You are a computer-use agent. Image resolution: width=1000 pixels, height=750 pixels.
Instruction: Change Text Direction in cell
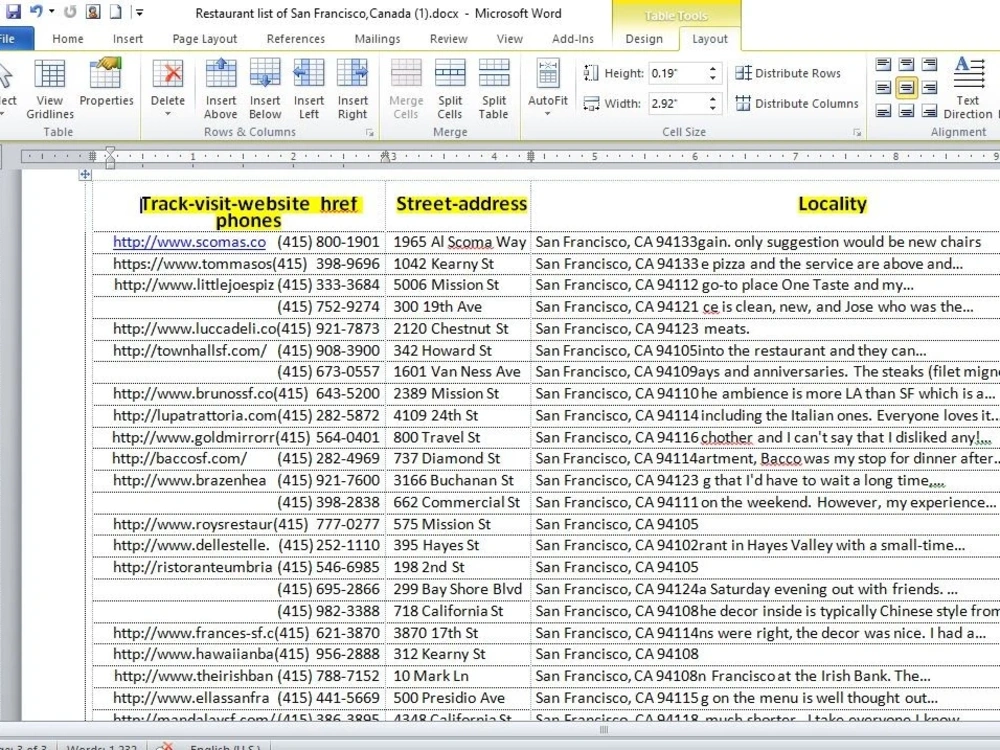tap(968, 89)
